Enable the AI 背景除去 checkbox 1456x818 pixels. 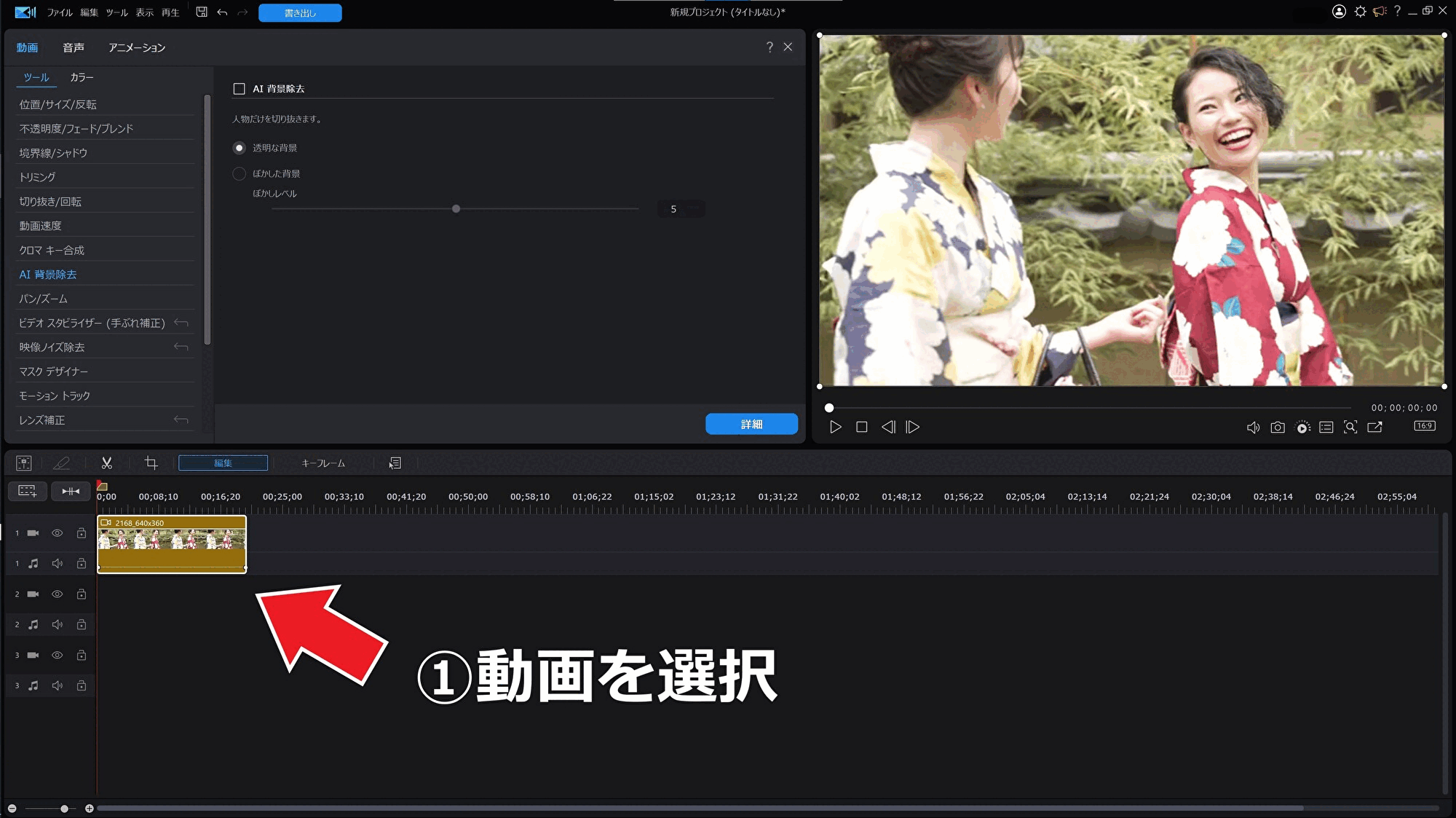tap(239, 89)
